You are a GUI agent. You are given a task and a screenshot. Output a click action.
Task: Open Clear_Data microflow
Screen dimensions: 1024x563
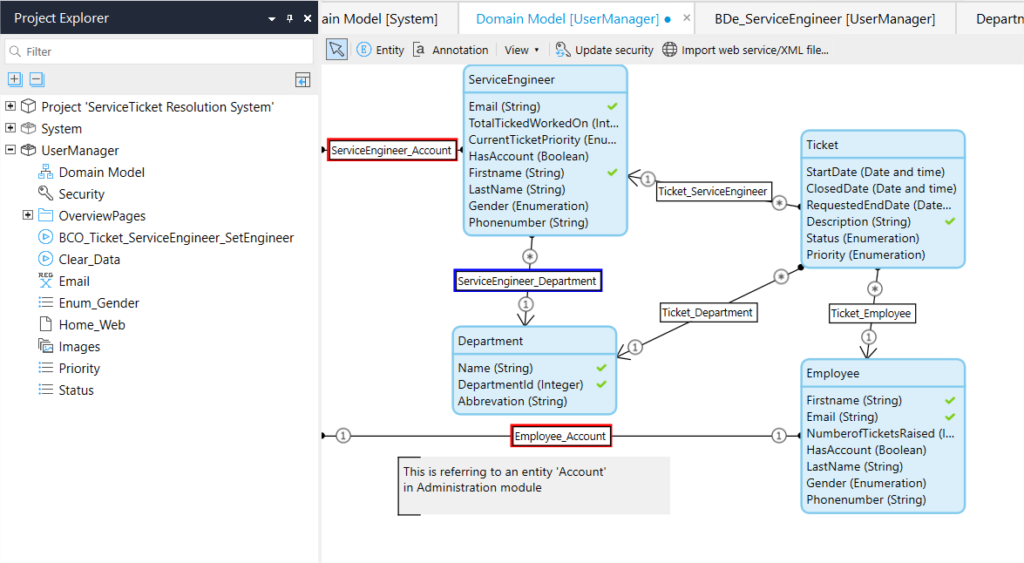89,259
